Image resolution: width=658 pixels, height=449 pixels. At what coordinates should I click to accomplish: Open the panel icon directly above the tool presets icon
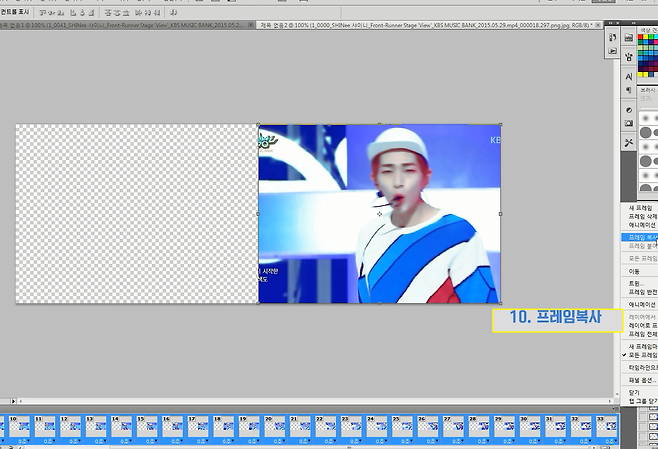tap(629, 123)
